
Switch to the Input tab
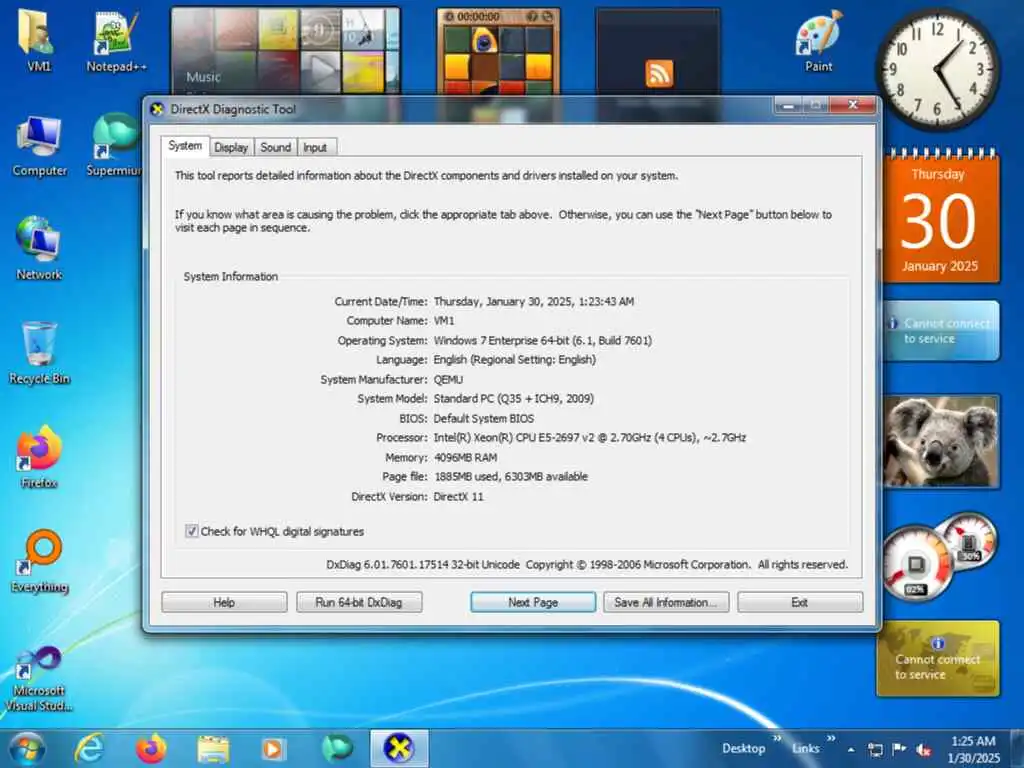315,148
